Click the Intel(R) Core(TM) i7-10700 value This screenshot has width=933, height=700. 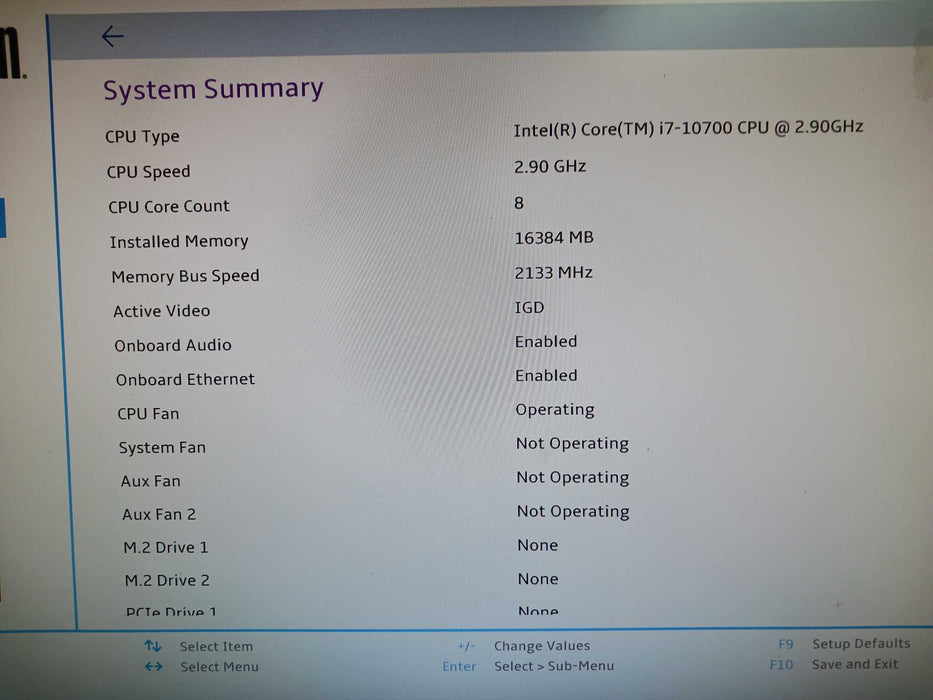(688, 128)
